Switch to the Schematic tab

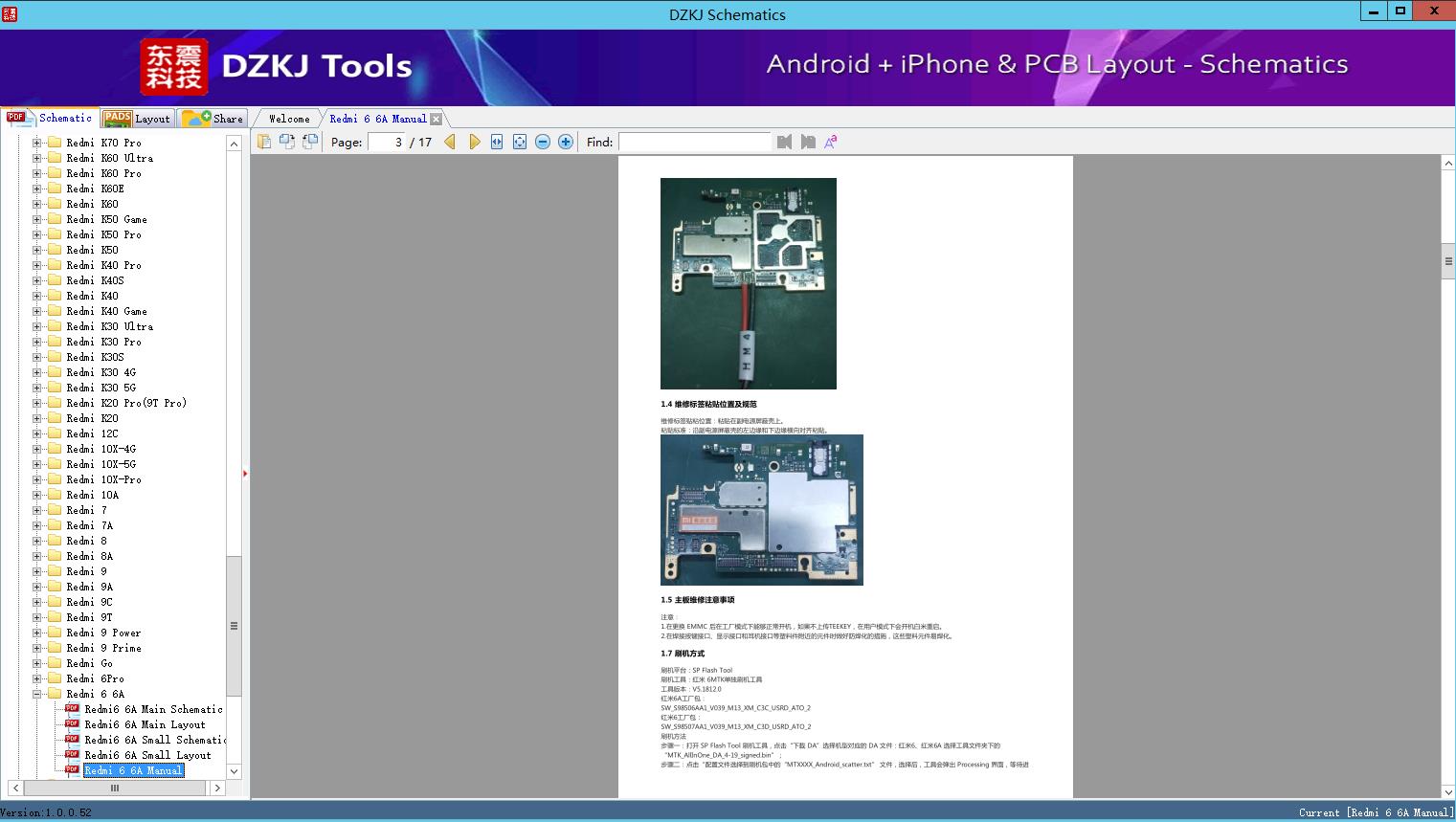coord(50,118)
